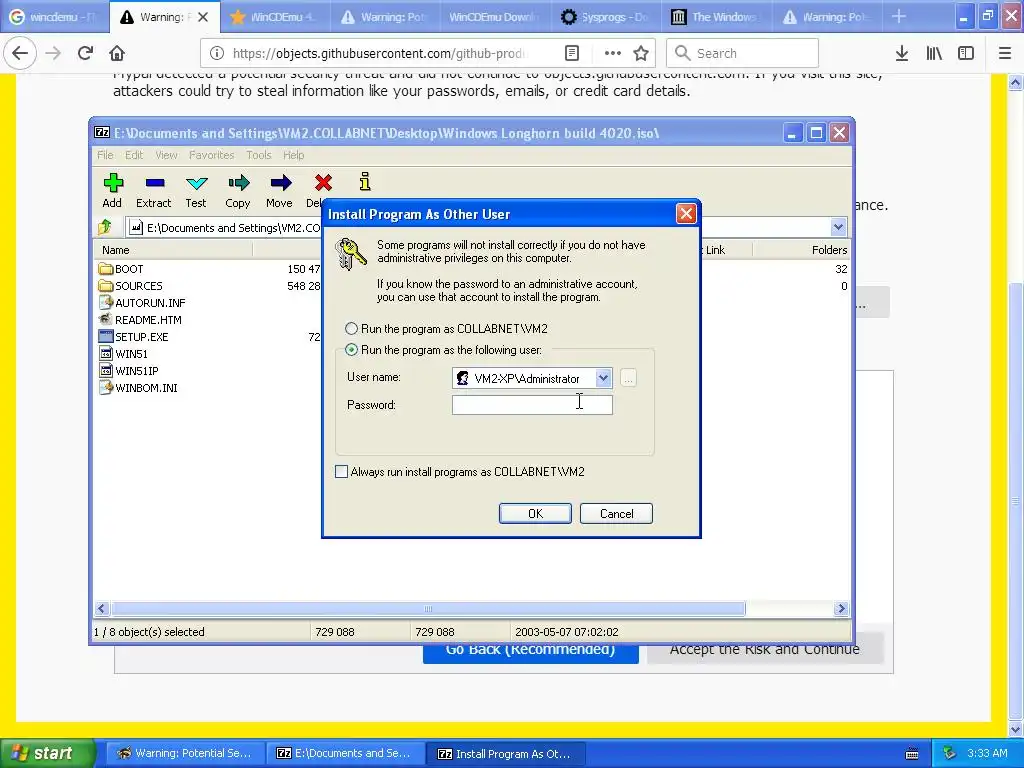The width and height of the screenshot is (1024, 768).
Task: Click the yellow Info toolbar icon in 7-Zip
Action: (x=364, y=182)
